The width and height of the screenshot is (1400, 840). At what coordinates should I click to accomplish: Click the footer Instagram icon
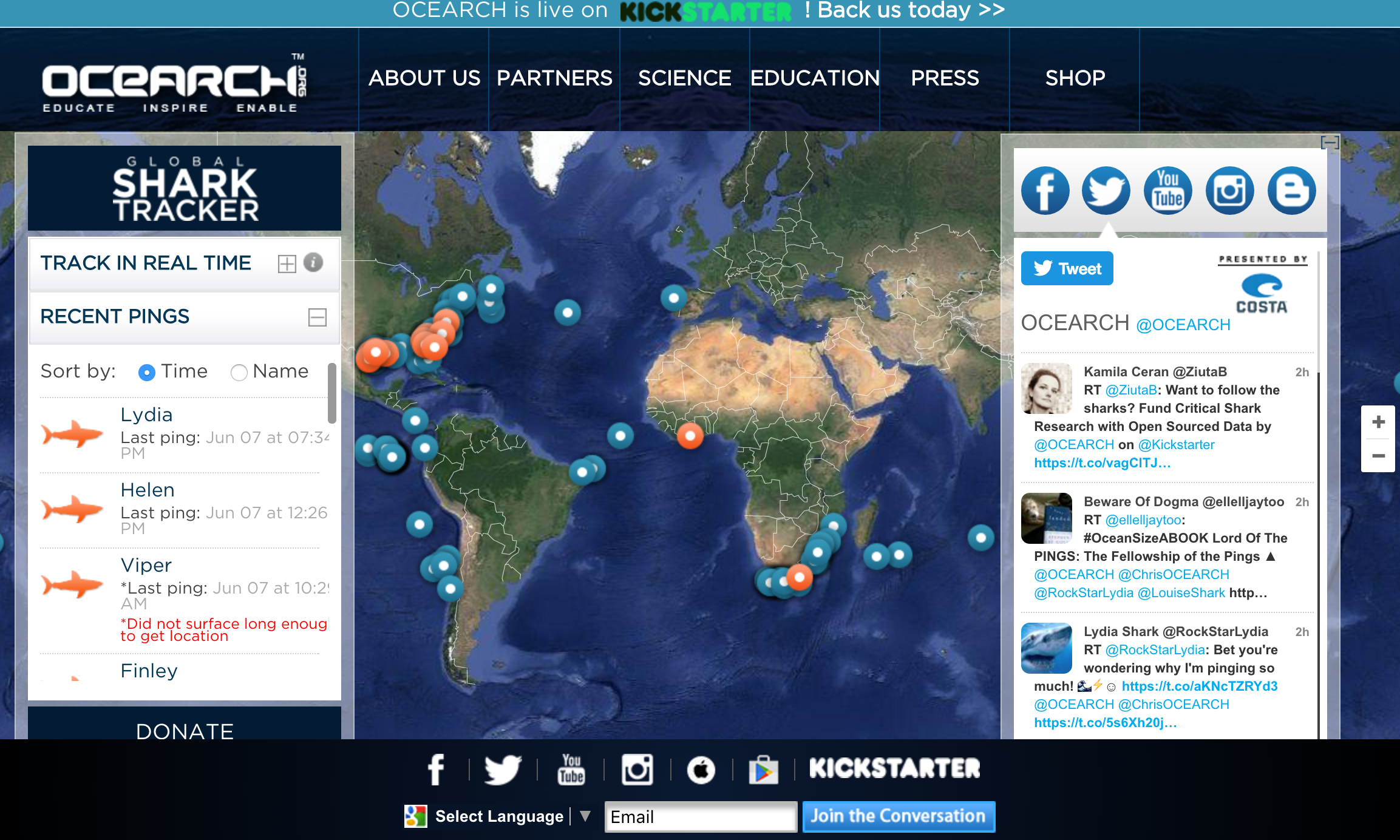(x=637, y=769)
